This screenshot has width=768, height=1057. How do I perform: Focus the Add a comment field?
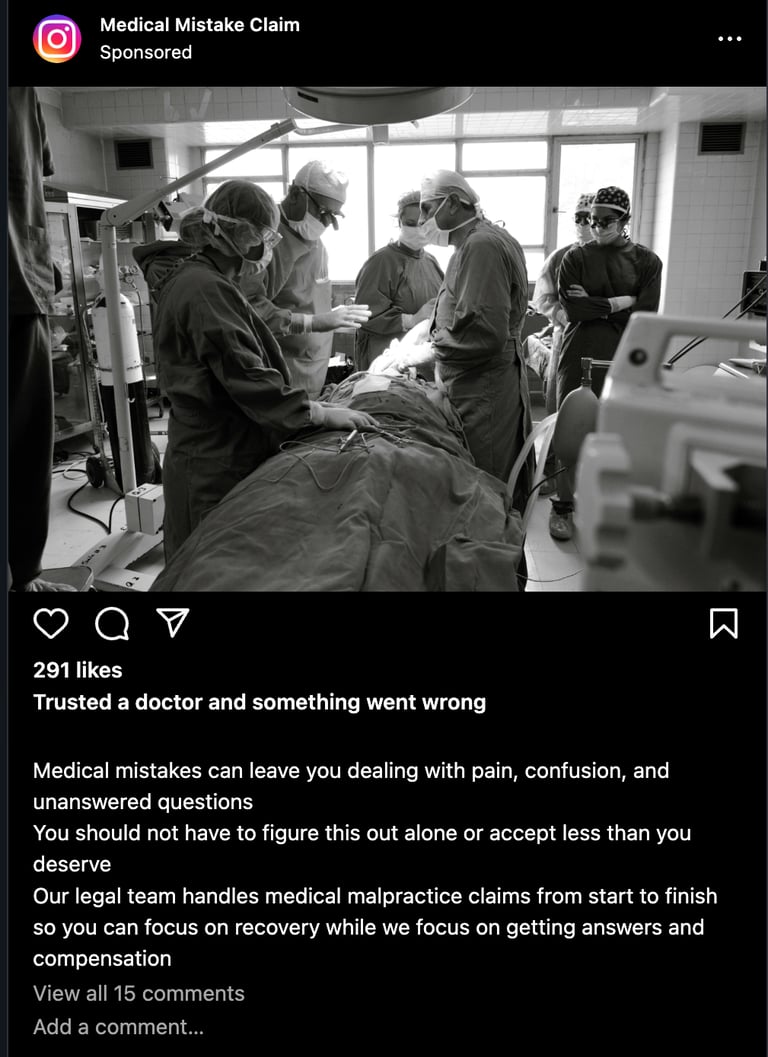pos(118,1027)
